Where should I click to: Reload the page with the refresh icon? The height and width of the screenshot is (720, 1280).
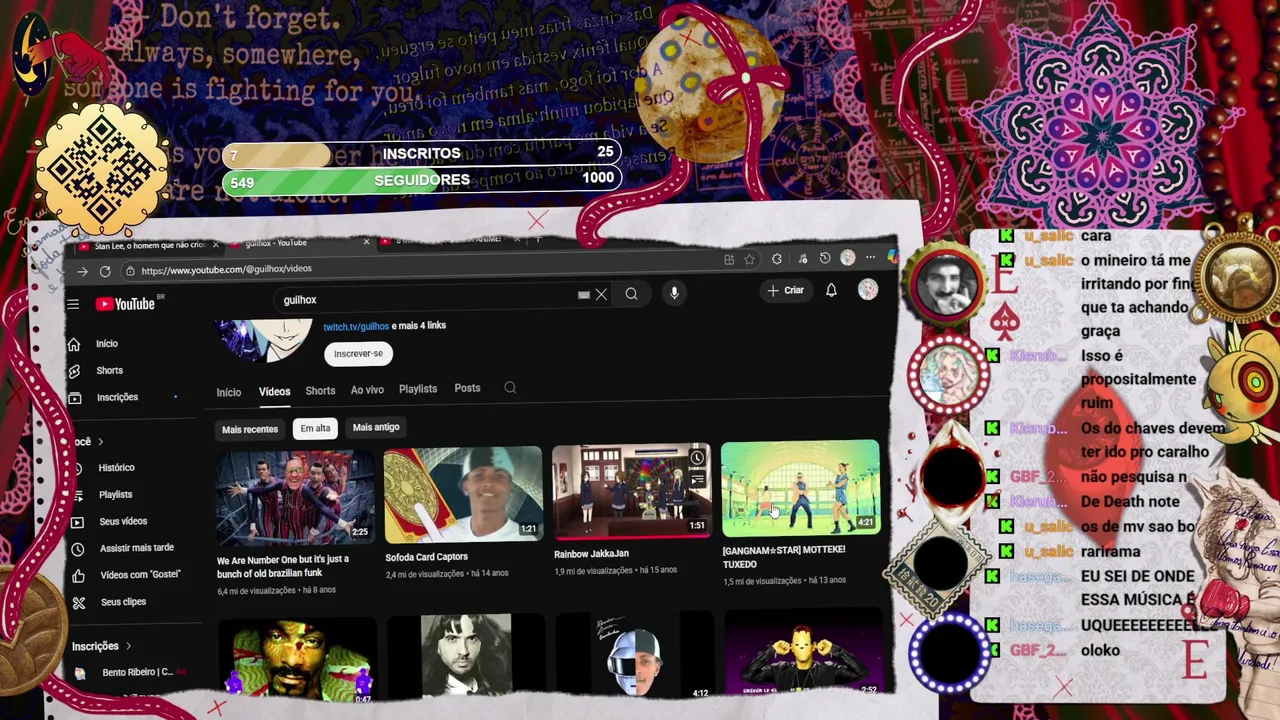[x=105, y=271]
